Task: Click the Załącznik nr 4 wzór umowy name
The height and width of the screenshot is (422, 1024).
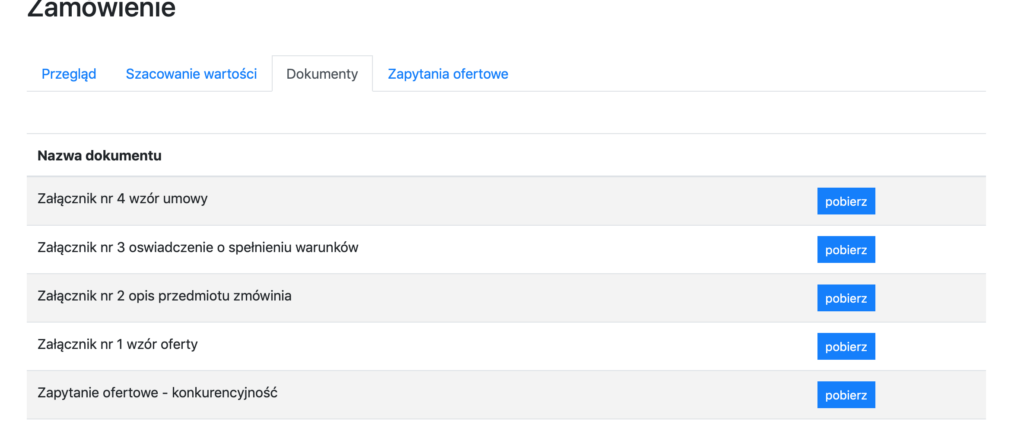Action: point(122,199)
